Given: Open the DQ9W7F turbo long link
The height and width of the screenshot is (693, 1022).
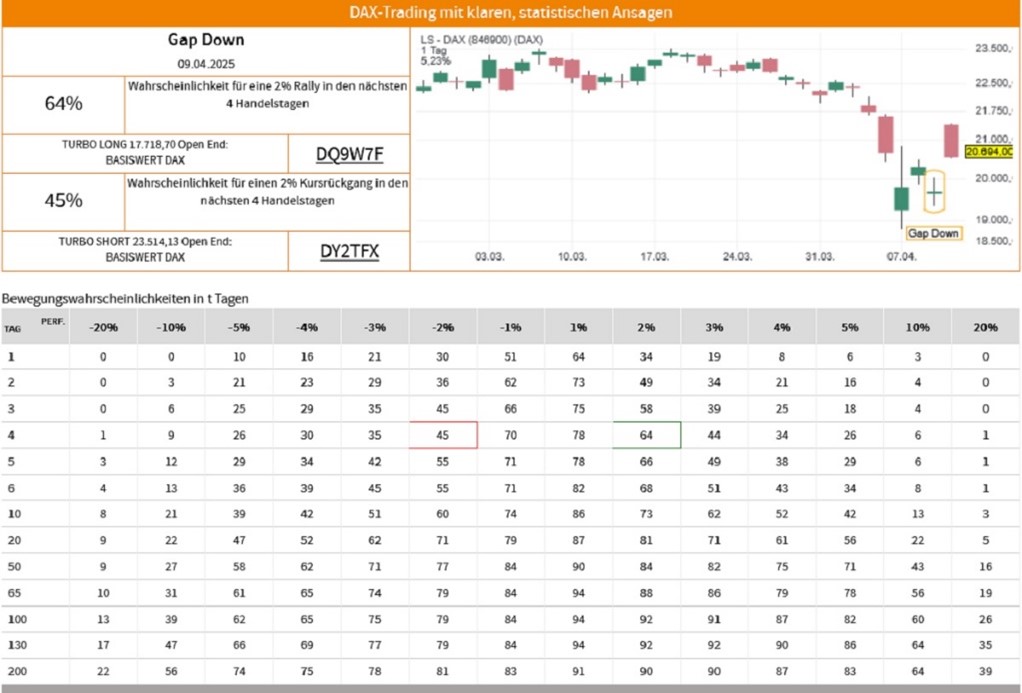Looking at the screenshot, I should 349,154.
